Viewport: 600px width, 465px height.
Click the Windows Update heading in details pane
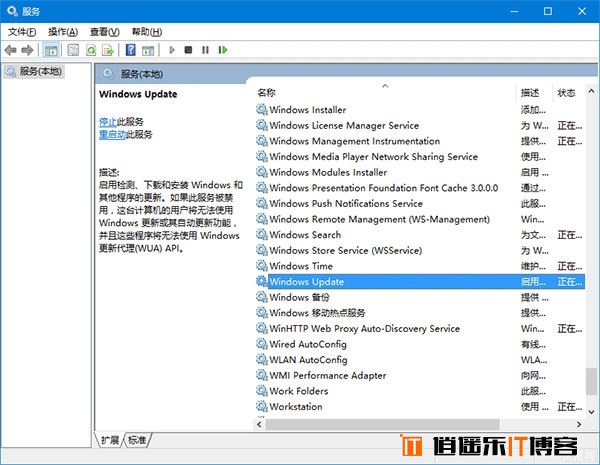coord(138,94)
